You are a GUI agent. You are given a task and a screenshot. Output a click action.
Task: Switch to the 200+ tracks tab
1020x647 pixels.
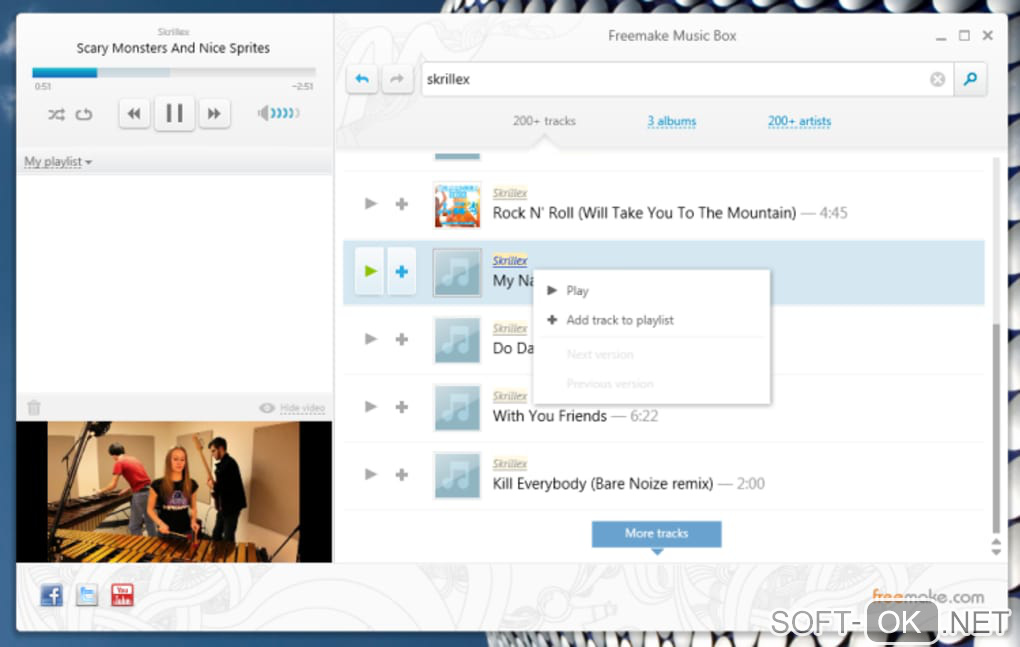[544, 121]
